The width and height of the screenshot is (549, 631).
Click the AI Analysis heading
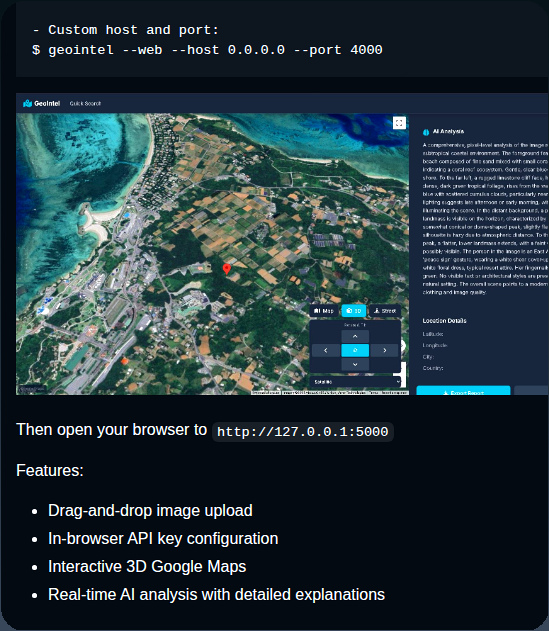click(448, 132)
